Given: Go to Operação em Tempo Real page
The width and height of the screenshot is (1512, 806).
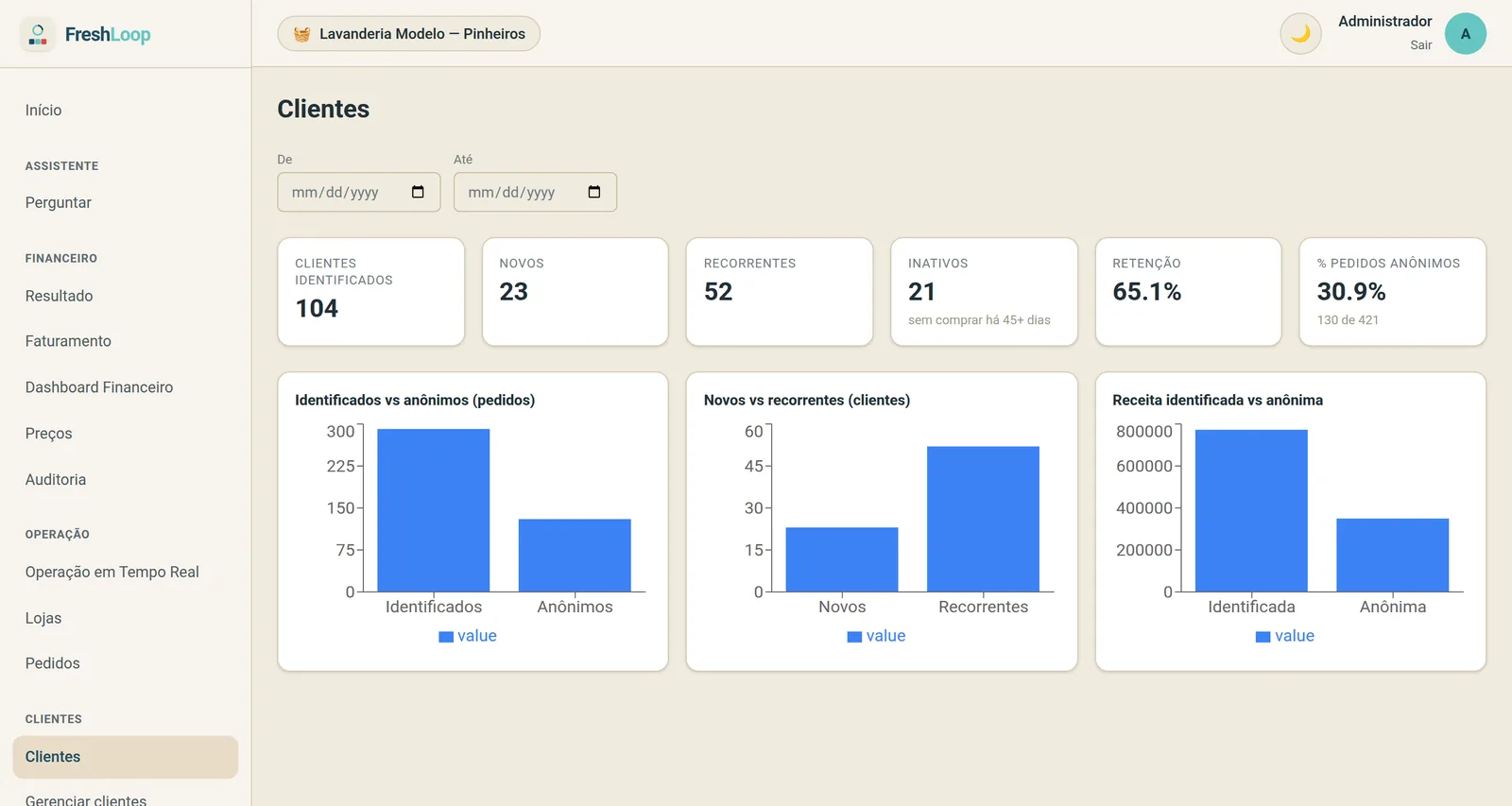Looking at the screenshot, I should coord(112,572).
